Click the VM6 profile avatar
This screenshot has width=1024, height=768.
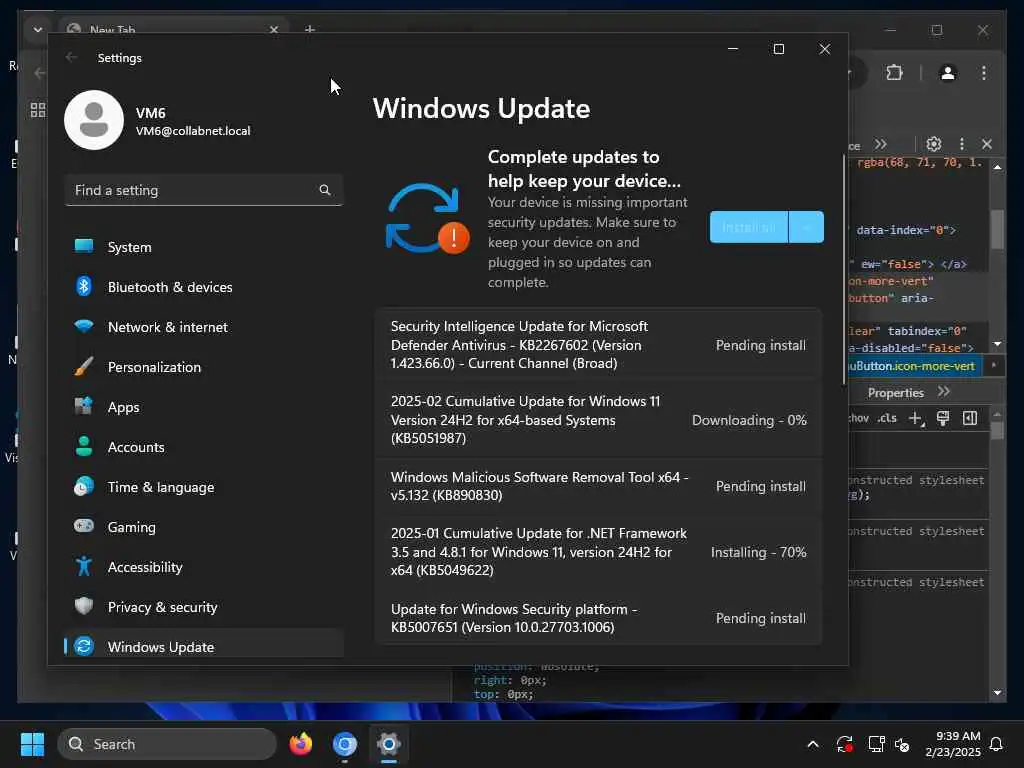94,120
